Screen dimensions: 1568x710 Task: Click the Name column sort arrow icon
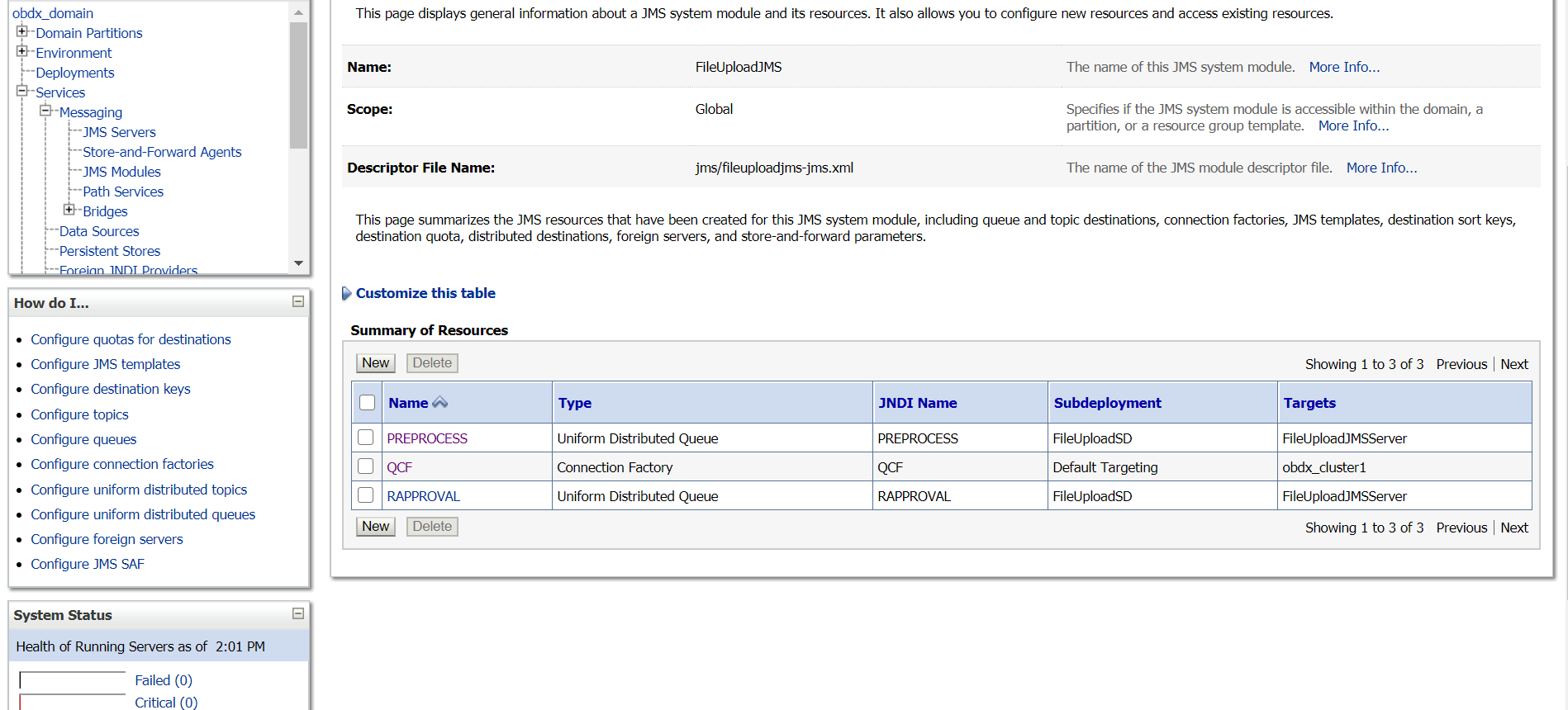[440, 403]
